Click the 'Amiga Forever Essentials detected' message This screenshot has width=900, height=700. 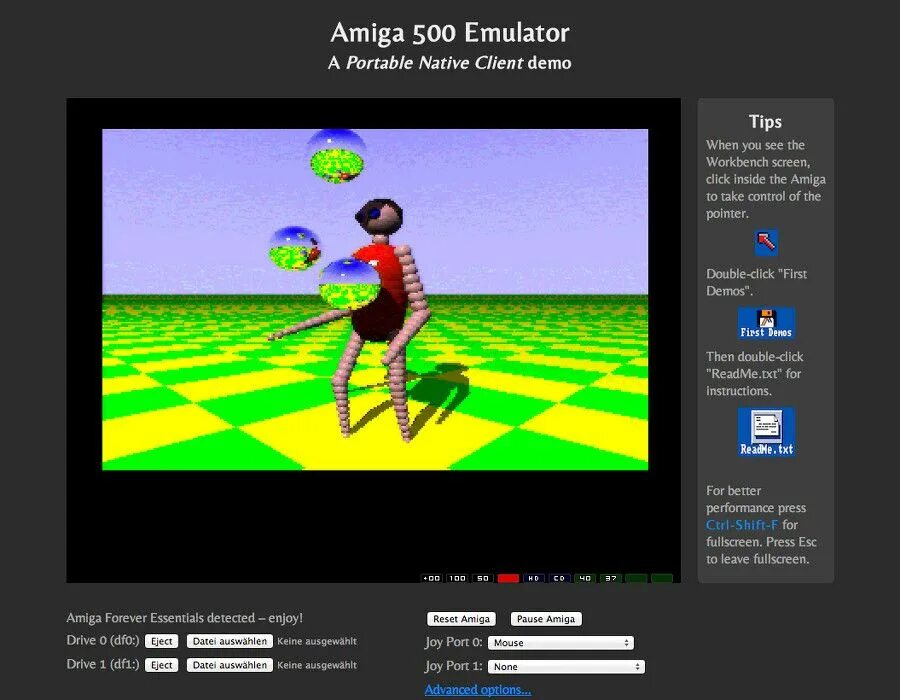pos(184,618)
